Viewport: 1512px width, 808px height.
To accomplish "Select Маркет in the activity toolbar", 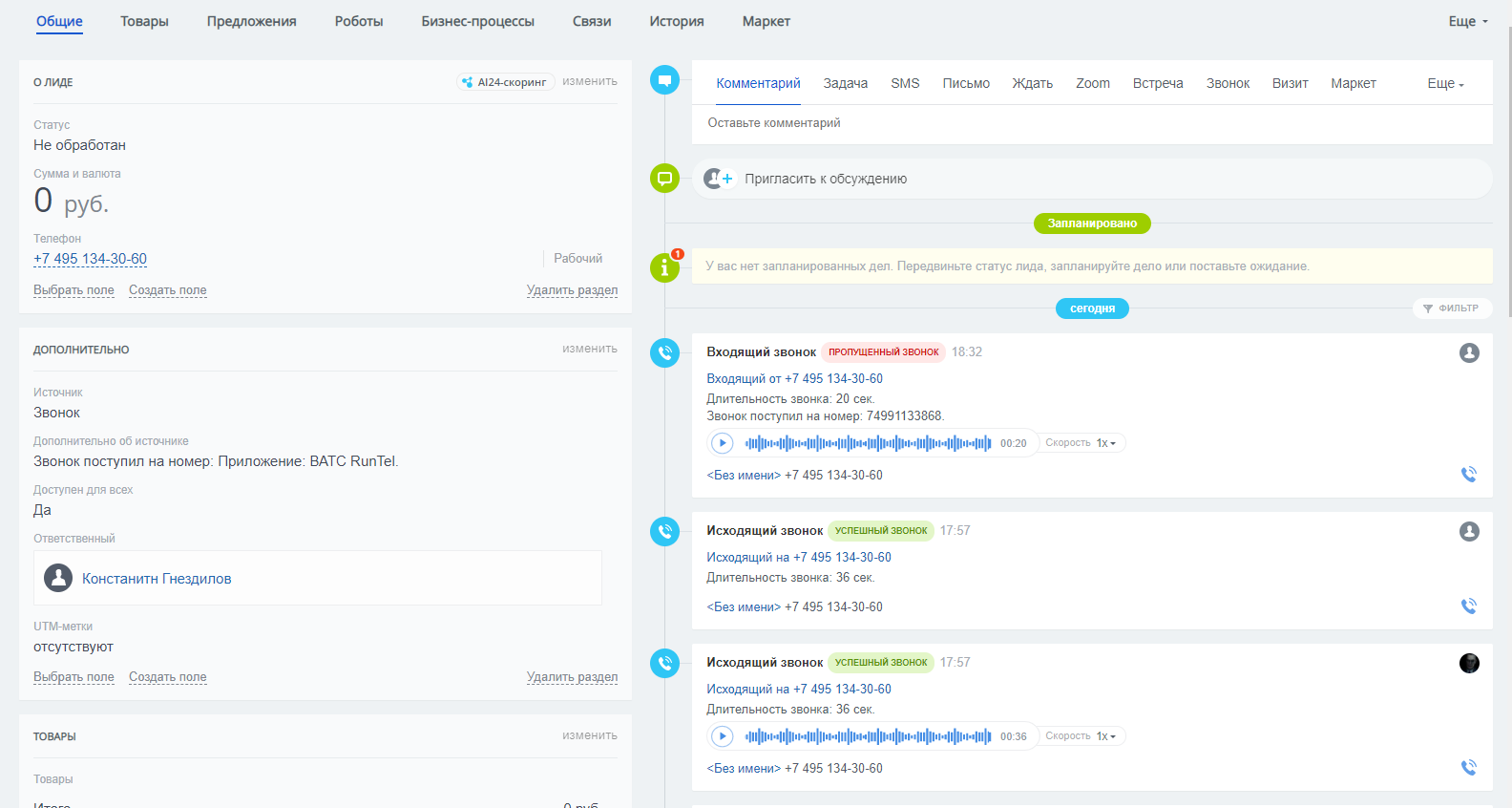I will pyautogui.click(x=1354, y=84).
